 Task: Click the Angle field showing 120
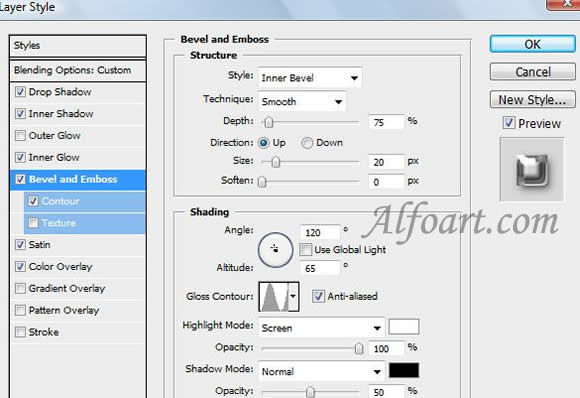(320, 232)
